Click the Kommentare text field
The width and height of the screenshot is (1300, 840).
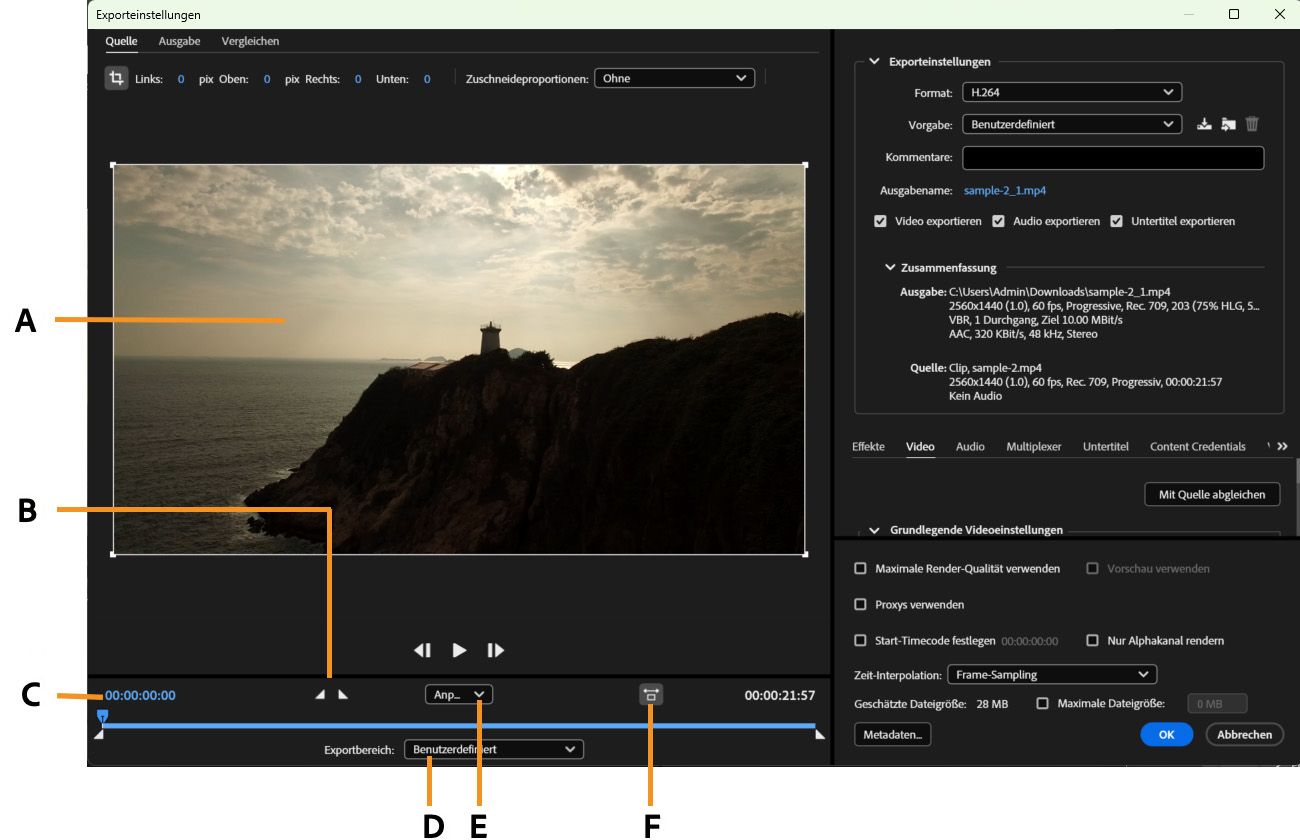[1112, 158]
